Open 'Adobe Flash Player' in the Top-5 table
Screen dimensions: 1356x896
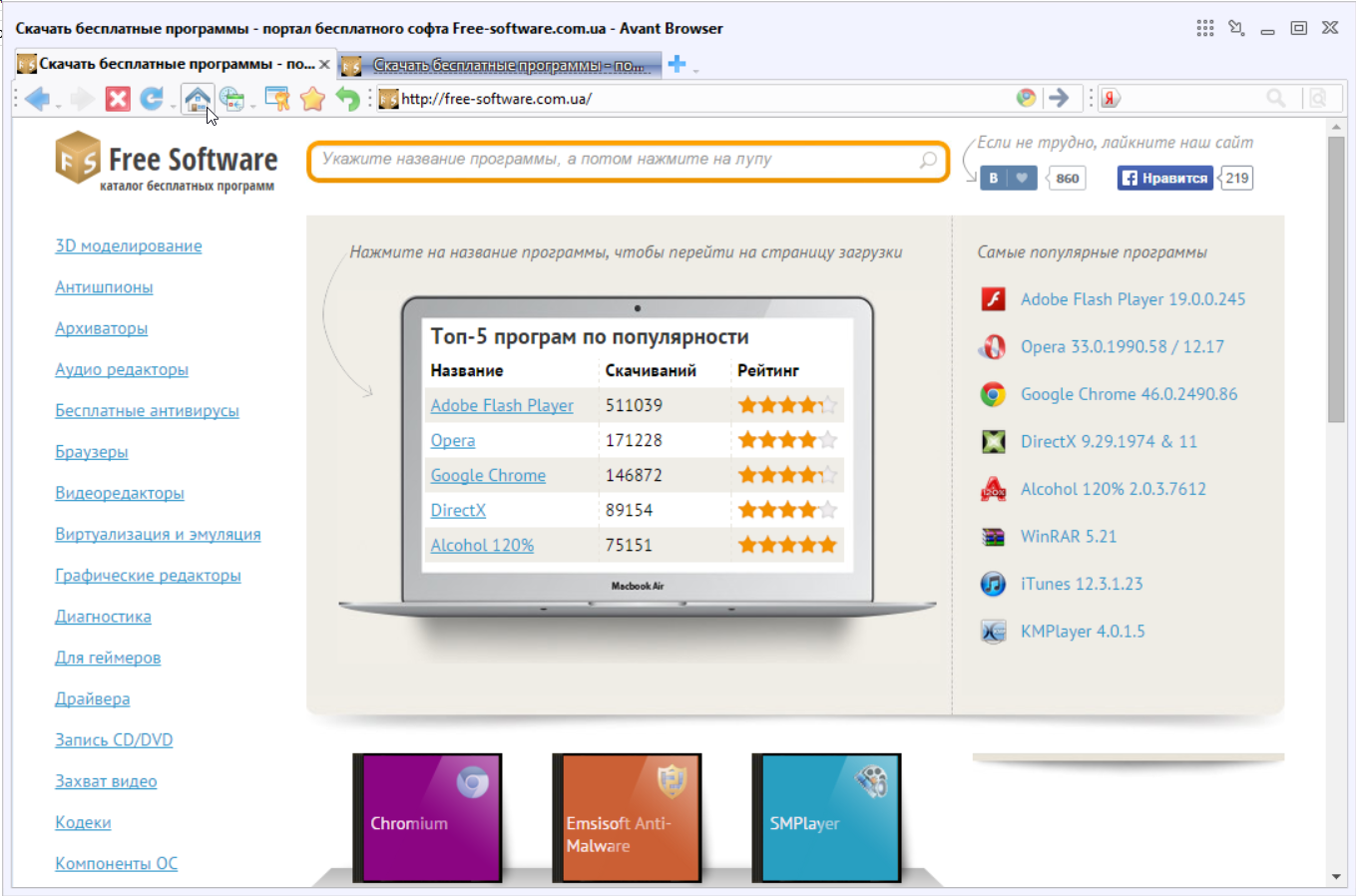(502, 405)
